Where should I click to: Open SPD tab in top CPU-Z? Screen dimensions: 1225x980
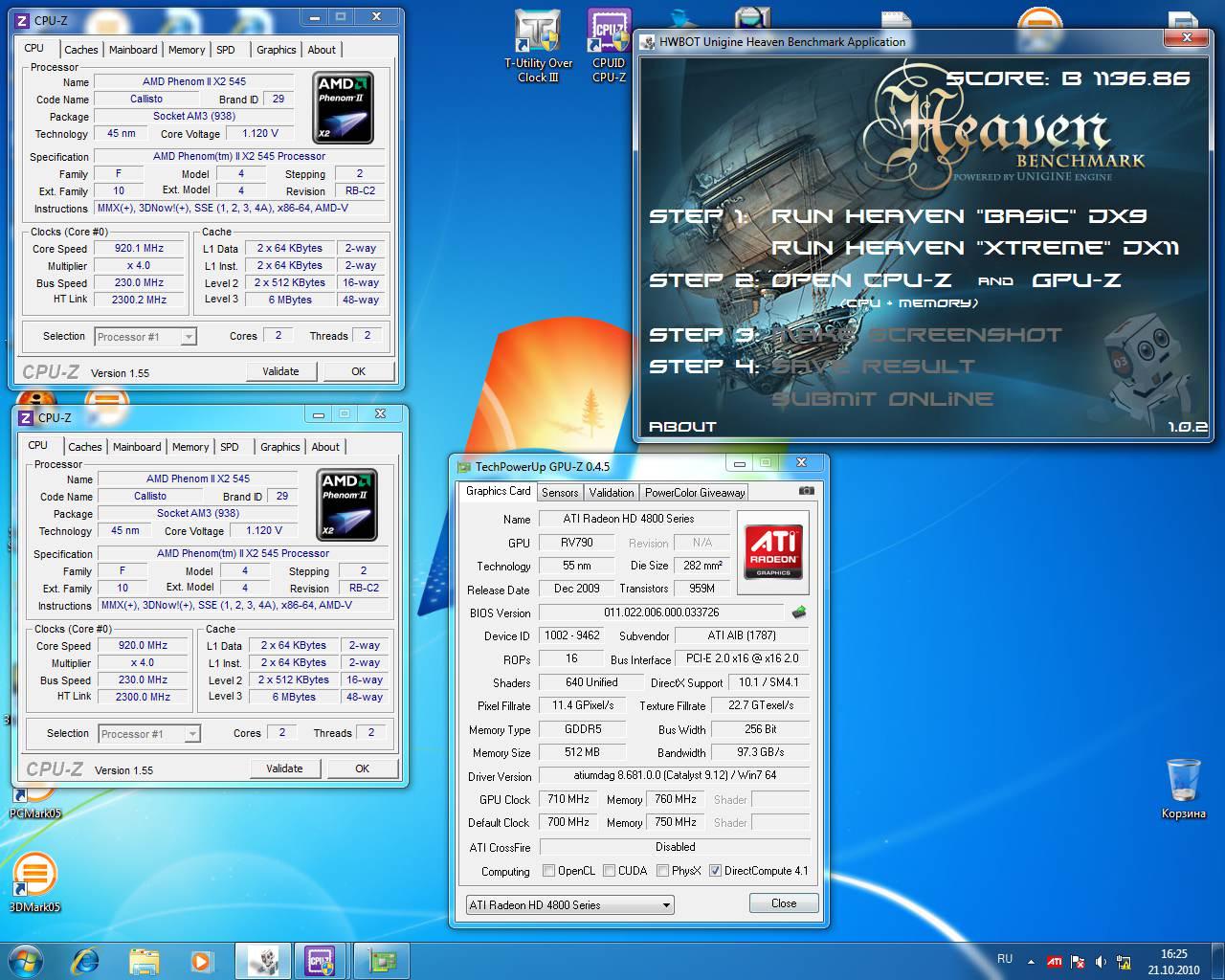click(x=226, y=50)
